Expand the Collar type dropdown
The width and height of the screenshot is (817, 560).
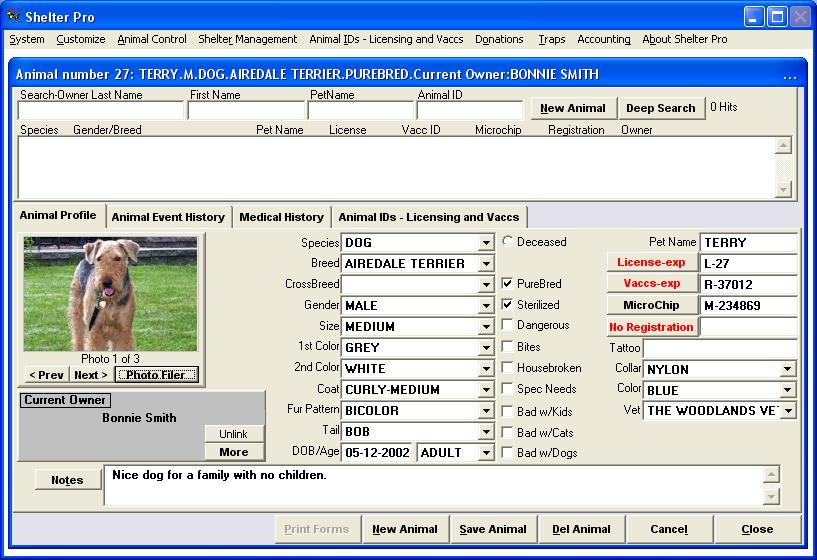(787, 369)
